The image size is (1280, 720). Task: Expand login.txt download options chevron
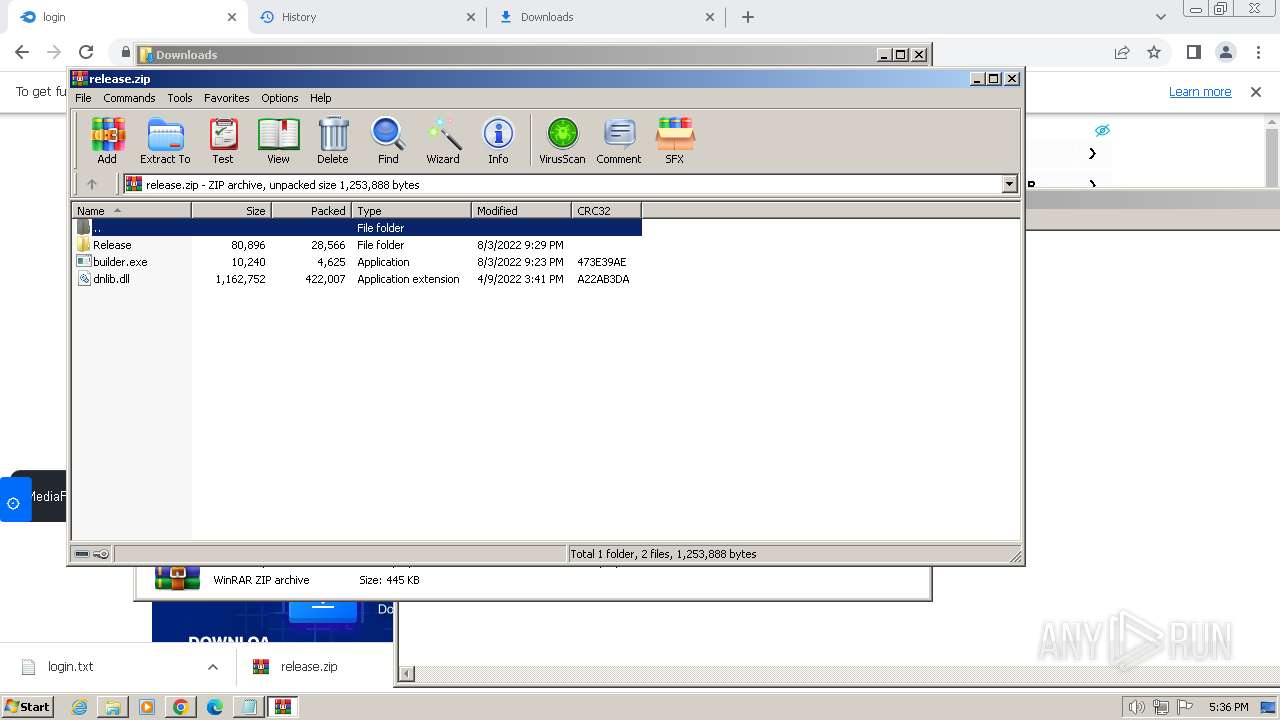(212, 667)
